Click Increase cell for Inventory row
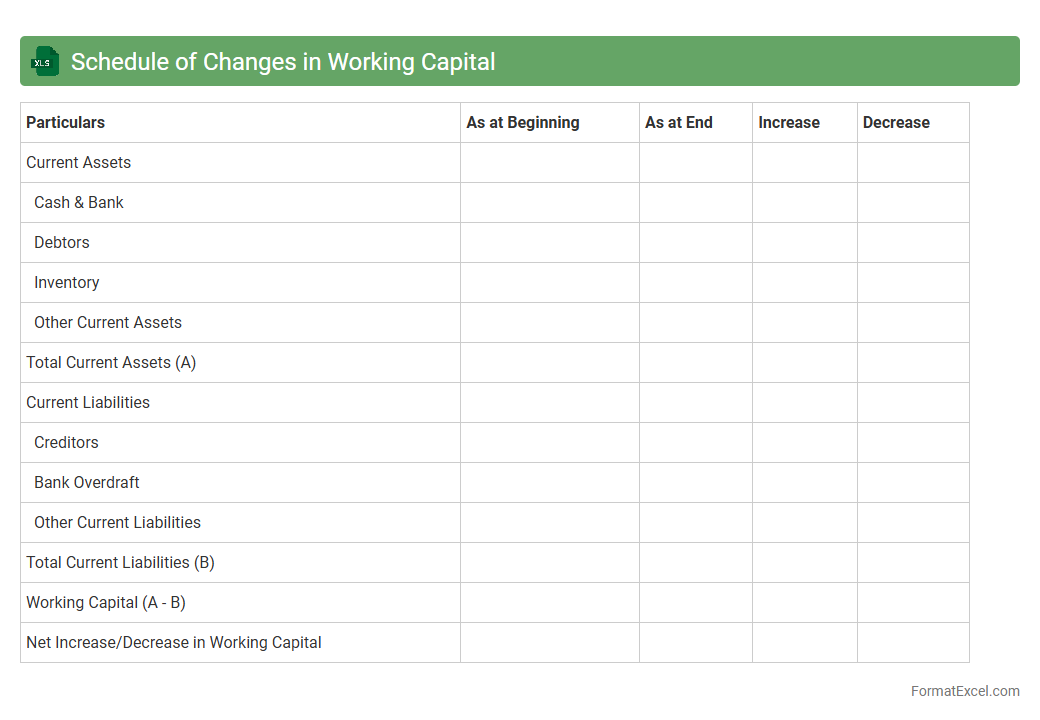 (804, 283)
